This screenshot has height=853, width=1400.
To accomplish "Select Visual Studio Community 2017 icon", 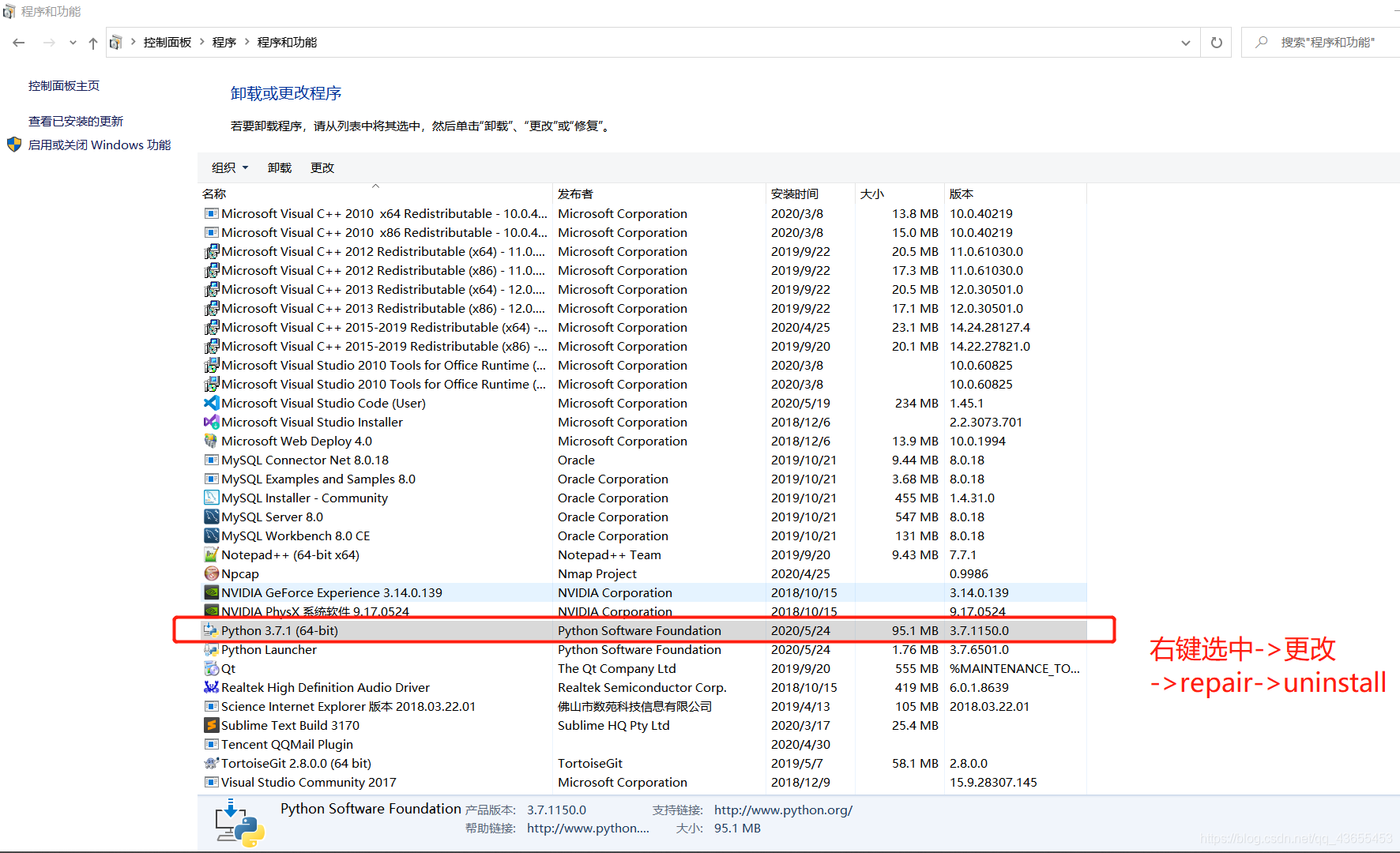I will coord(211,782).
